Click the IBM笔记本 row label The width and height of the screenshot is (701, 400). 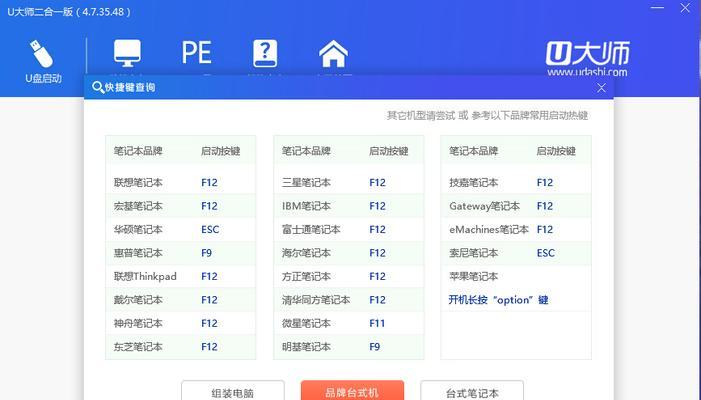pyautogui.click(x=306, y=206)
